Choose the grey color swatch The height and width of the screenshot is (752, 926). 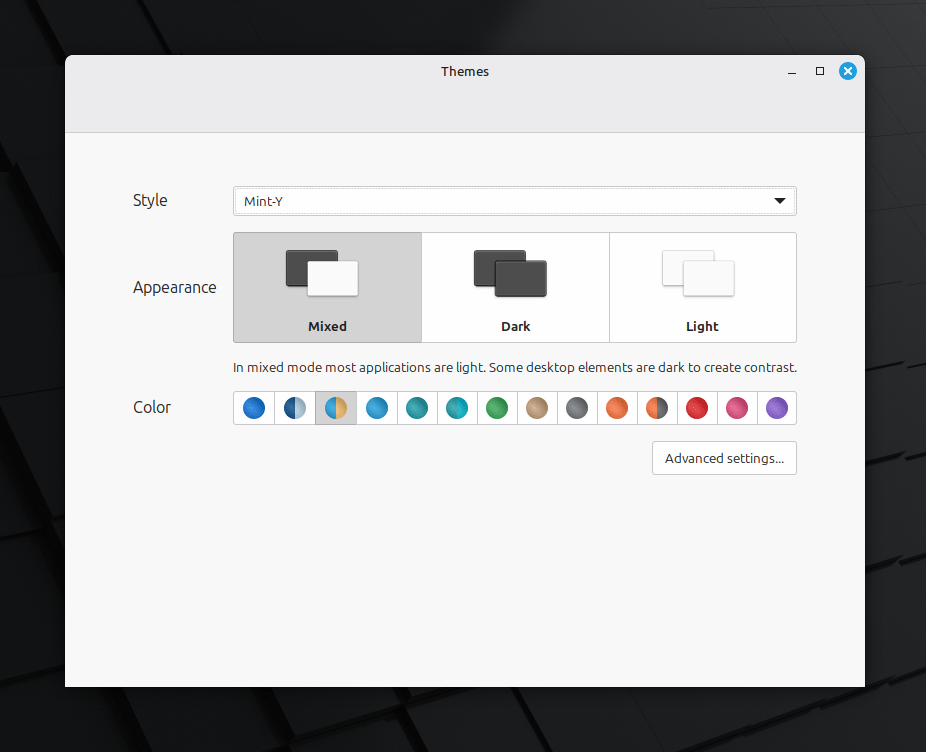(x=577, y=408)
